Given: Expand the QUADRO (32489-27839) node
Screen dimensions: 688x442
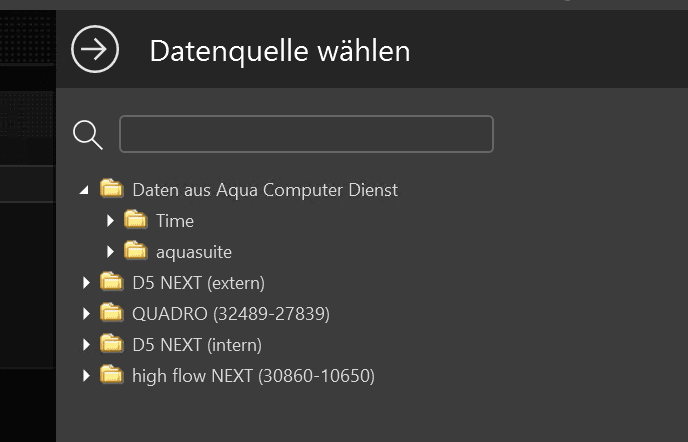Looking at the screenshot, I should tap(86, 314).
